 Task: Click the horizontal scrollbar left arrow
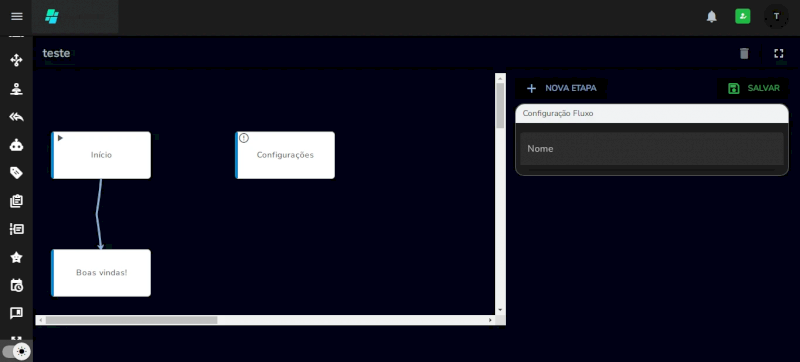tap(40, 320)
